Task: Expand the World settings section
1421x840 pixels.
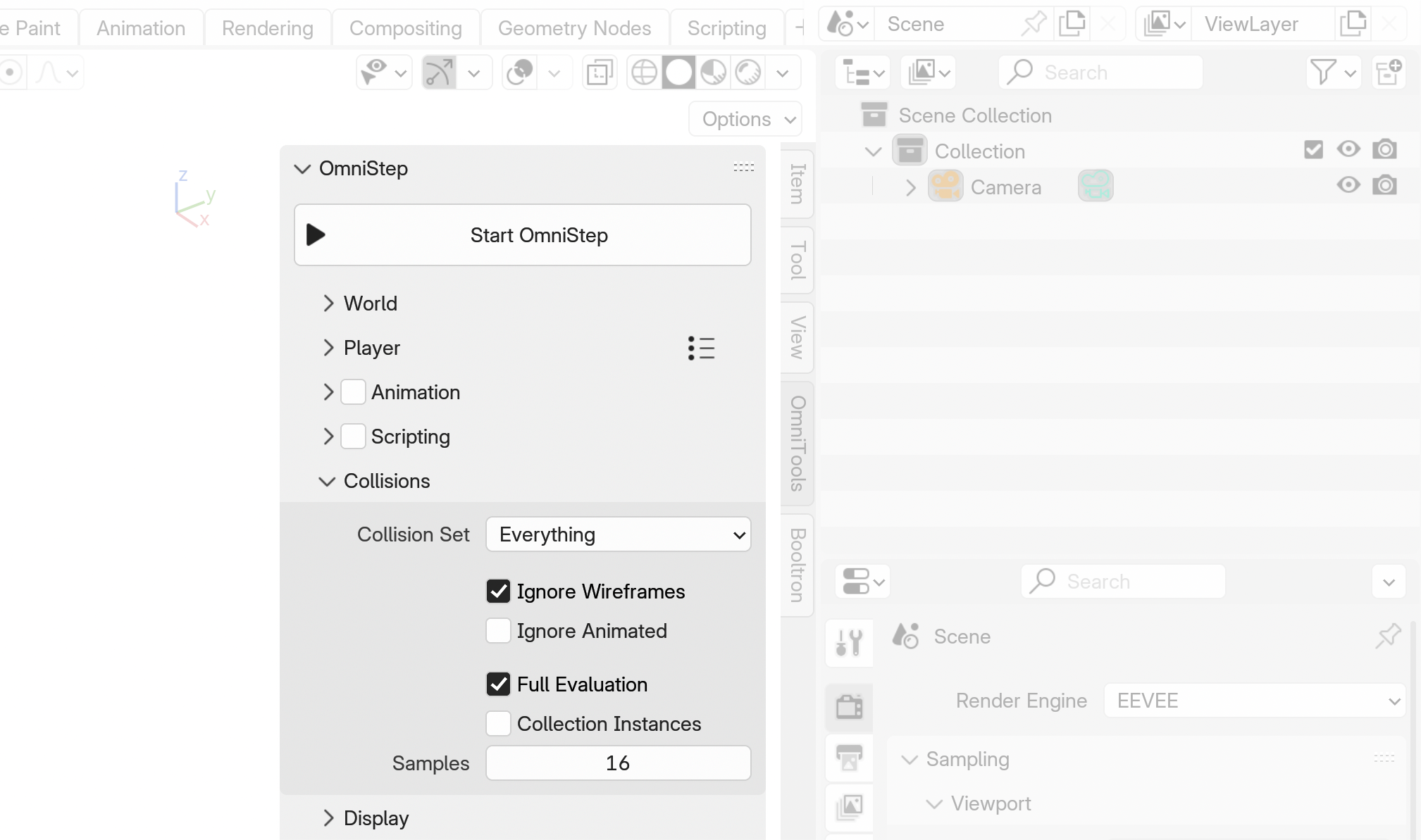Action: click(330, 303)
